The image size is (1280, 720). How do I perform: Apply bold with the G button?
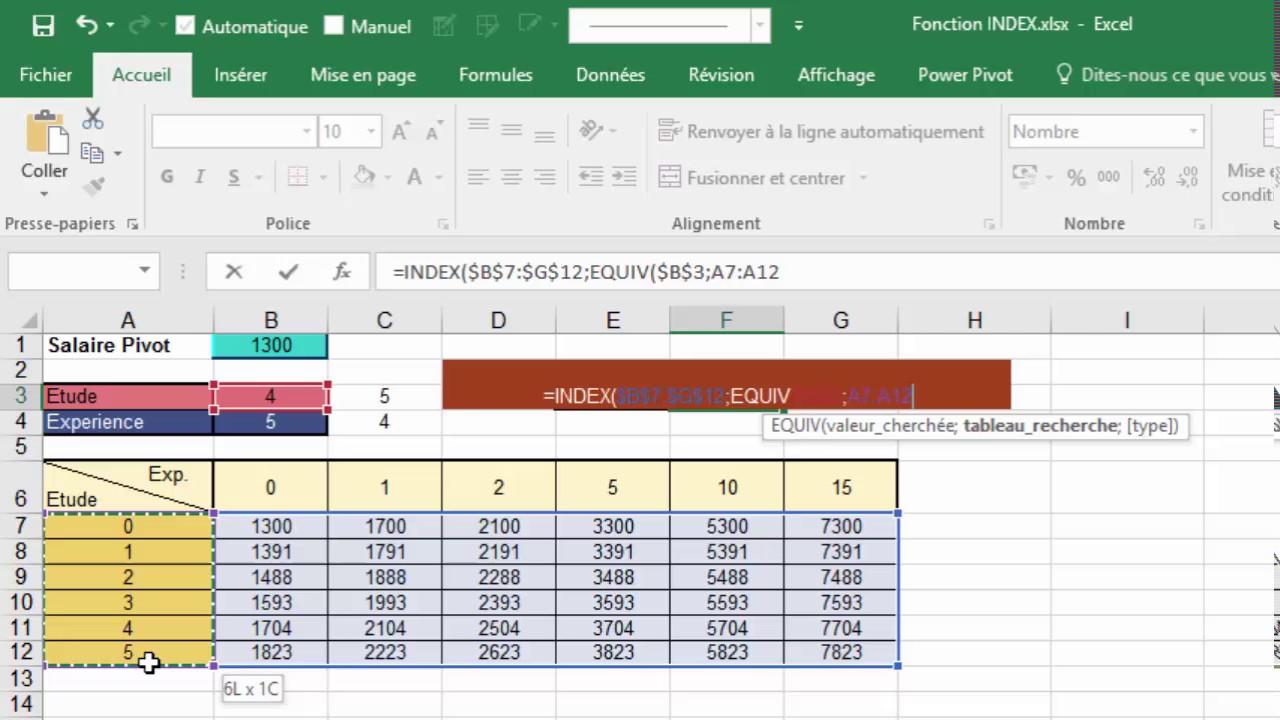point(167,177)
